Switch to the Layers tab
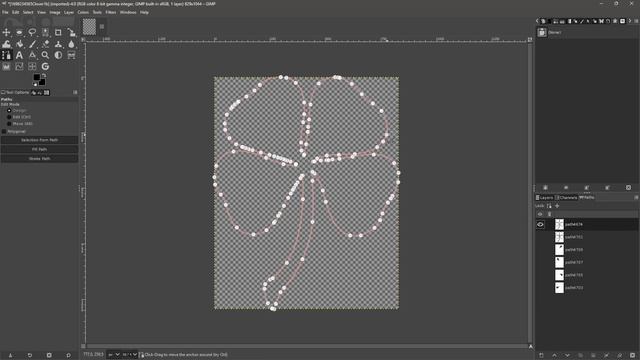The width and height of the screenshot is (640, 360). tap(544, 198)
